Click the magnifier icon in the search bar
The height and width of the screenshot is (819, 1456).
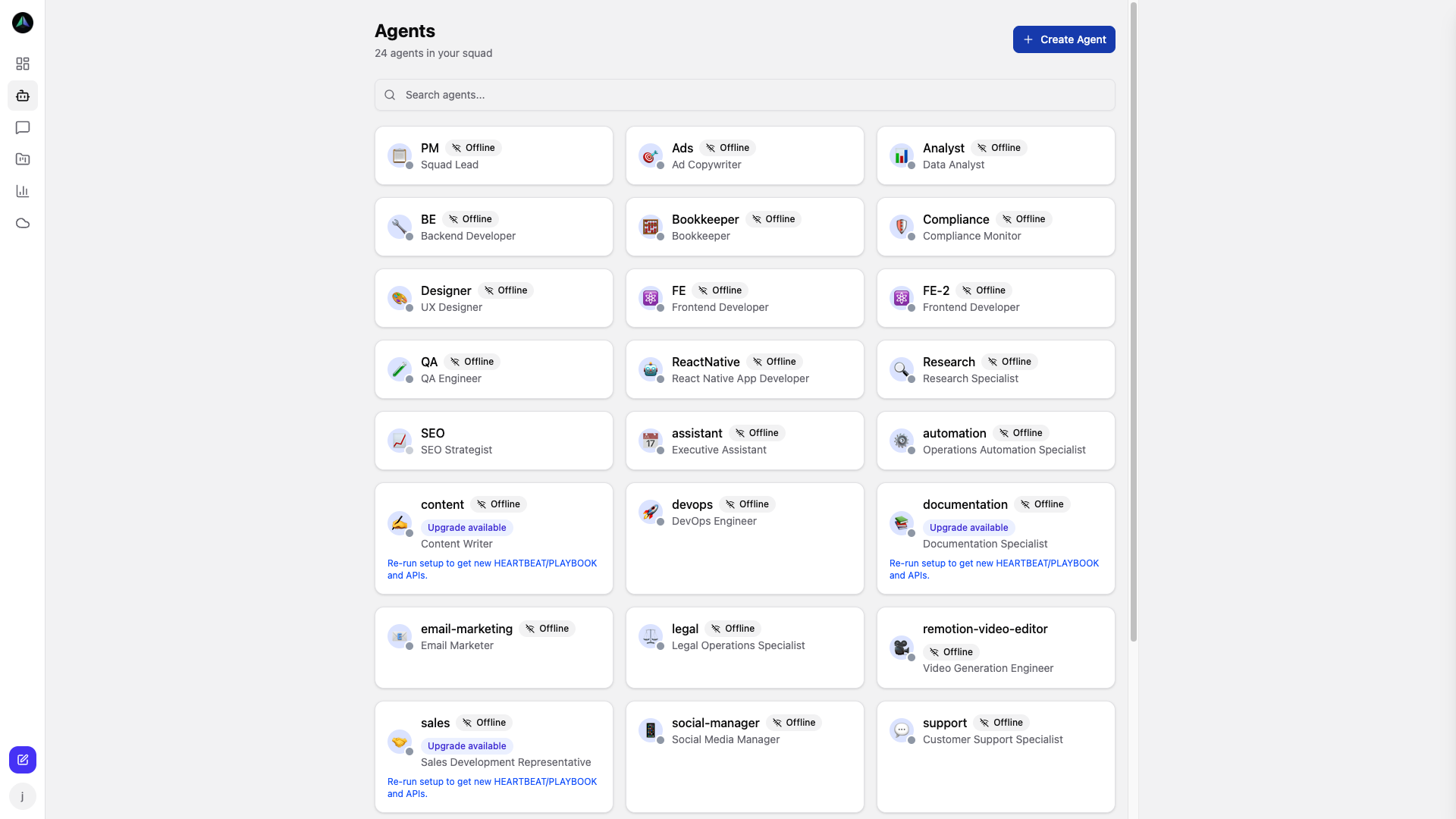390,94
